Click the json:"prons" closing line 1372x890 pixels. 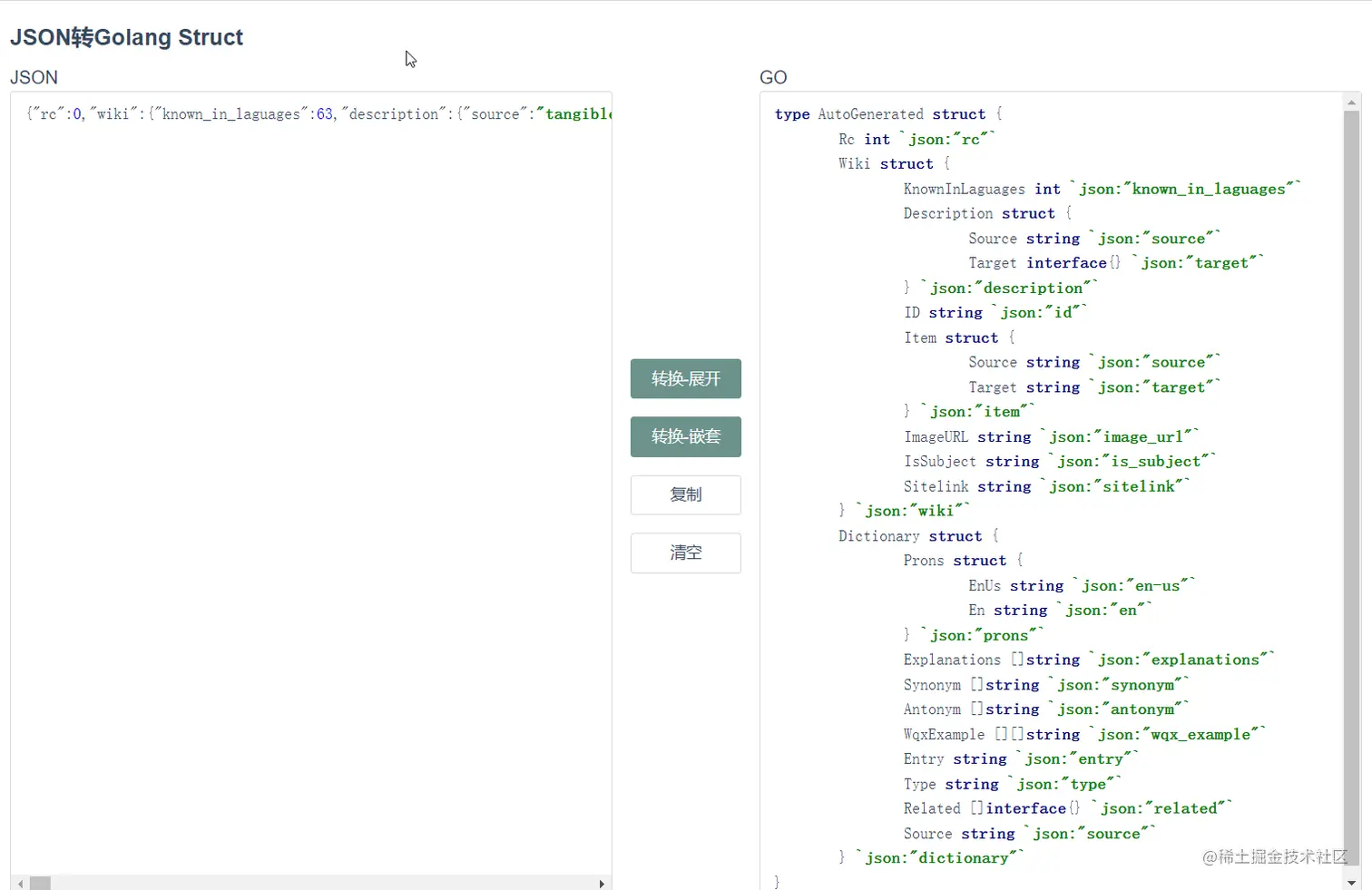point(975,635)
